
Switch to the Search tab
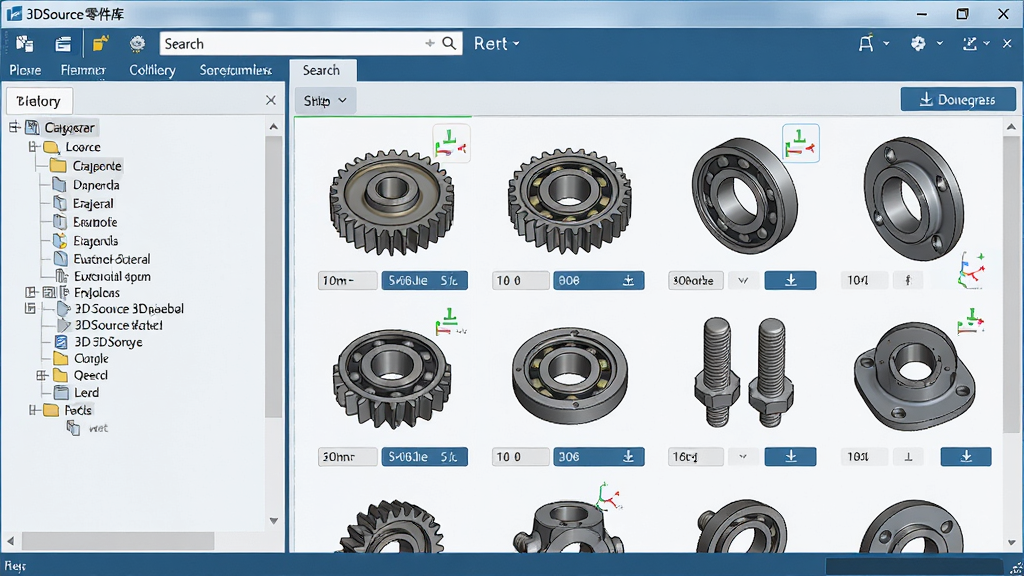(x=321, y=70)
